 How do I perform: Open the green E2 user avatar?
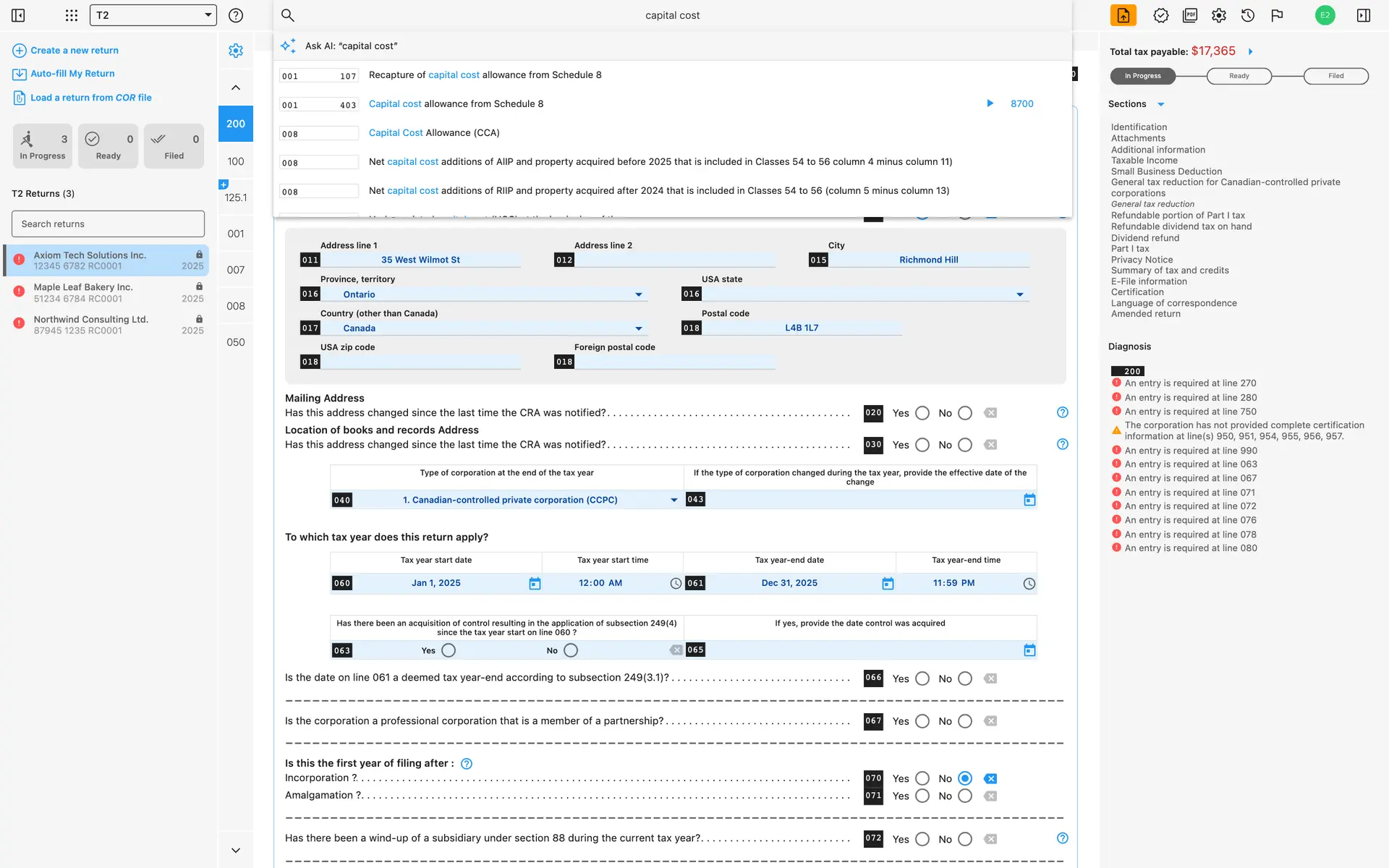coord(1325,15)
